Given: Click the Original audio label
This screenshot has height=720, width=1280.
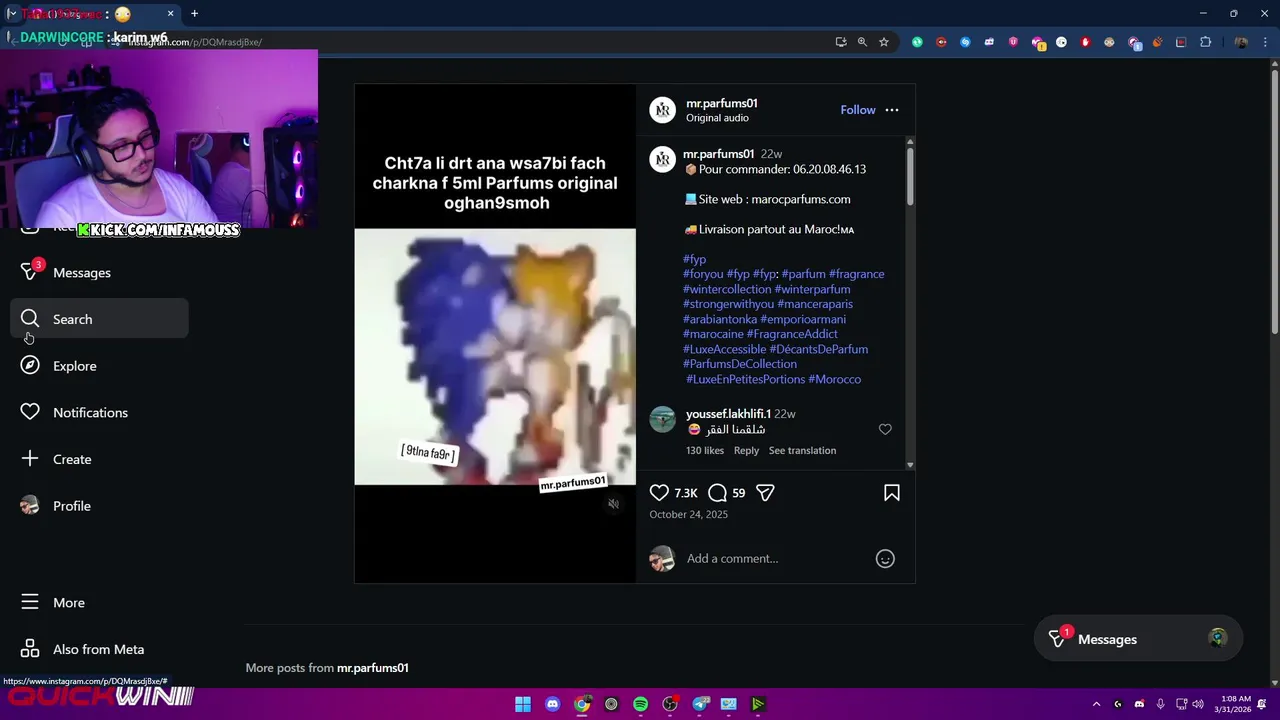Looking at the screenshot, I should pyautogui.click(x=717, y=118).
